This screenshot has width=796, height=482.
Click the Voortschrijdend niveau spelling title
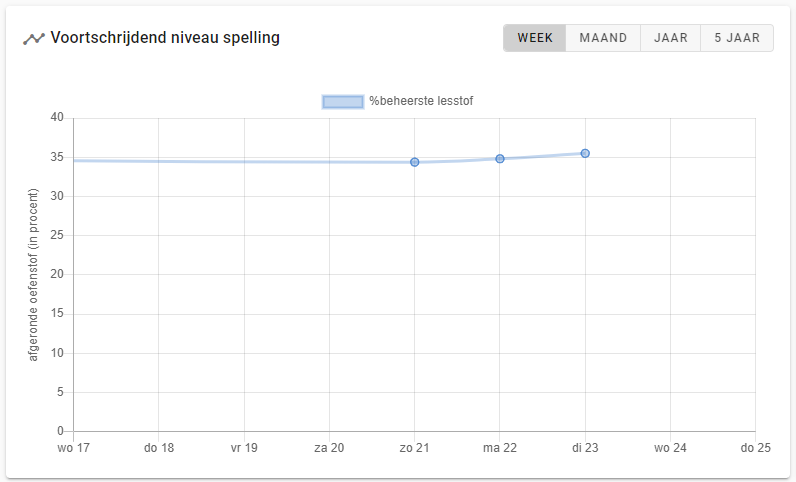point(165,38)
